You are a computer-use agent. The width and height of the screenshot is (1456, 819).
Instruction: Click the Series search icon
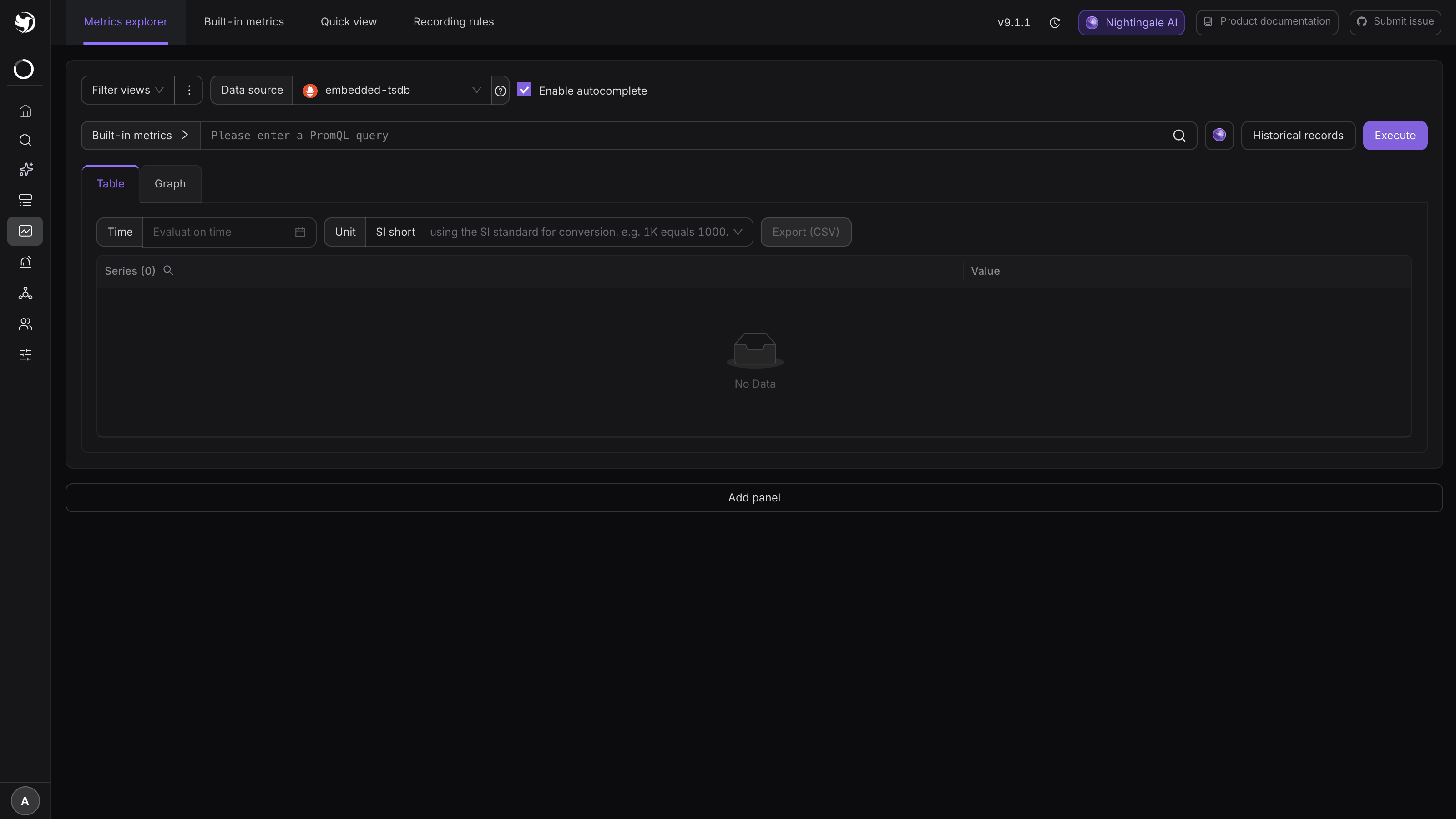click(x=168, y=270)
